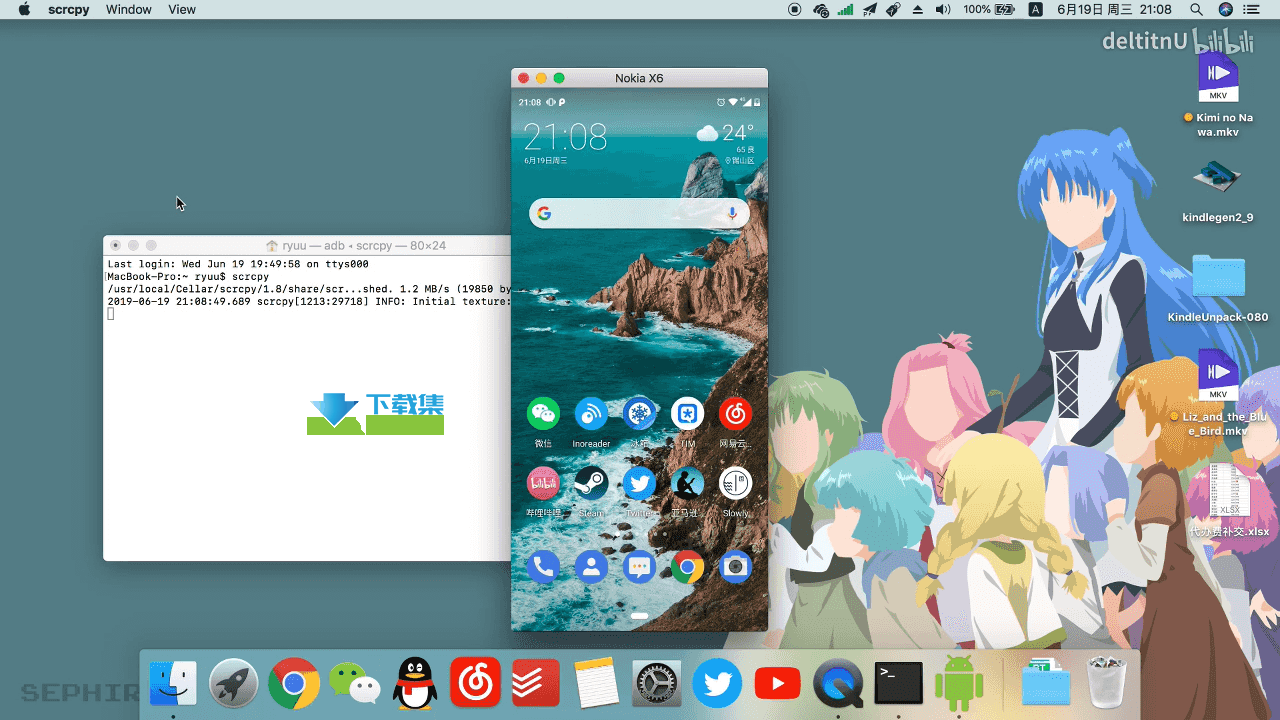Open Chrome in the phone's dock row
1280x720 pixels.
(x=687, y=567)
